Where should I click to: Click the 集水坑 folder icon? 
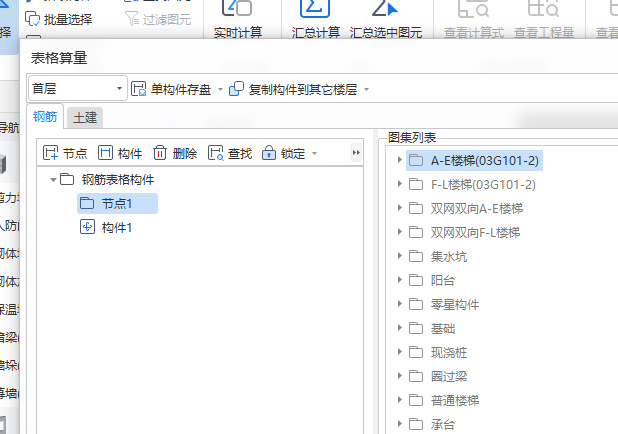point(416,256)
